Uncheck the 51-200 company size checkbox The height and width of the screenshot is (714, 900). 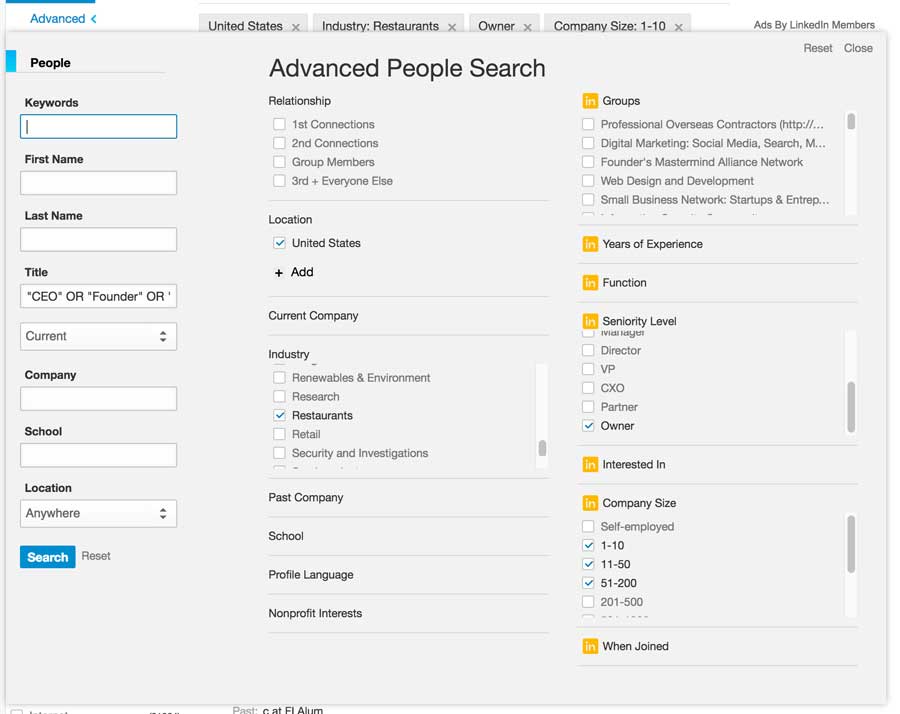[588, 583]
